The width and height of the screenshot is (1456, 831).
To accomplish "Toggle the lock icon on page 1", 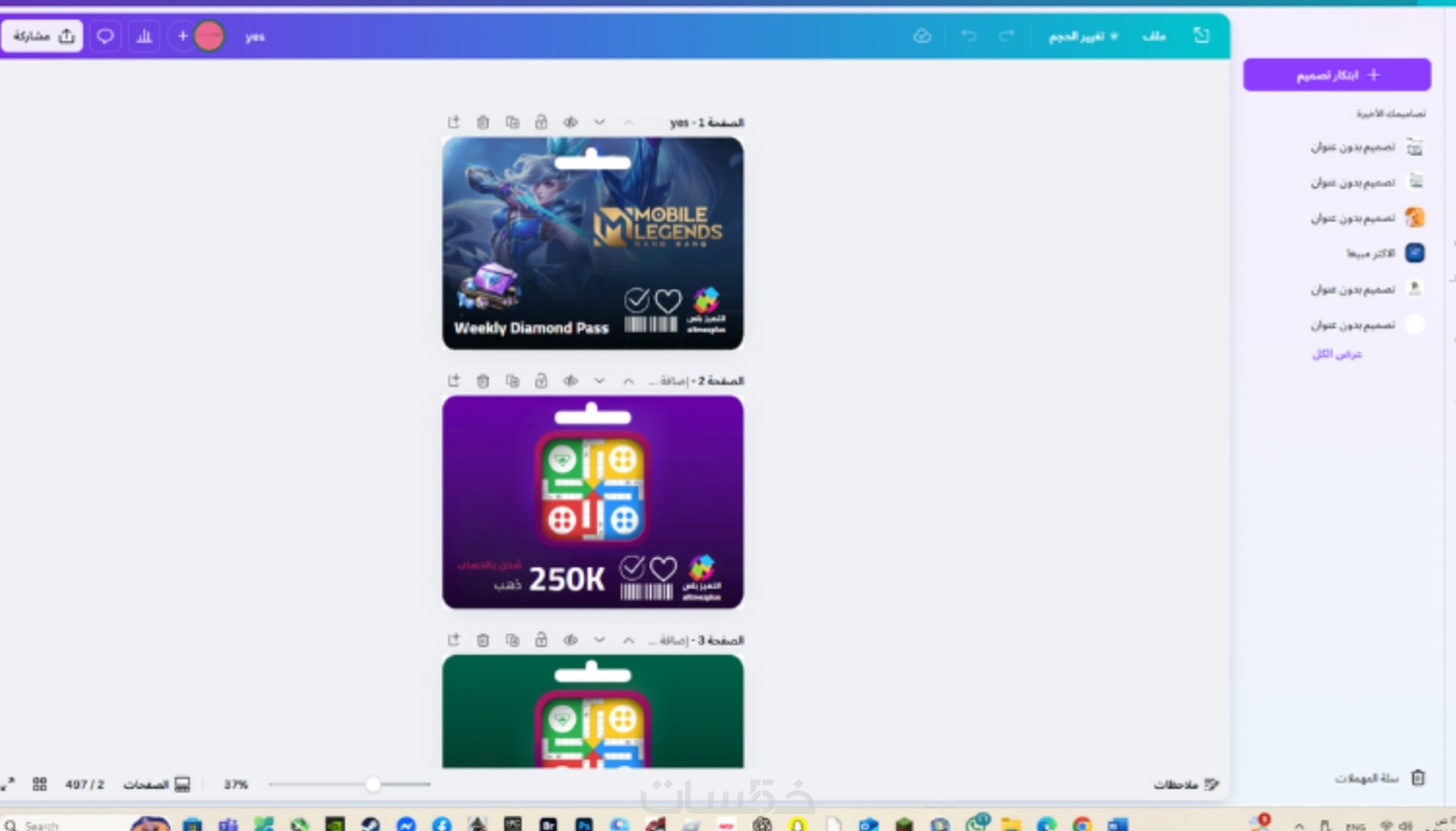I will tap(541, 123).
